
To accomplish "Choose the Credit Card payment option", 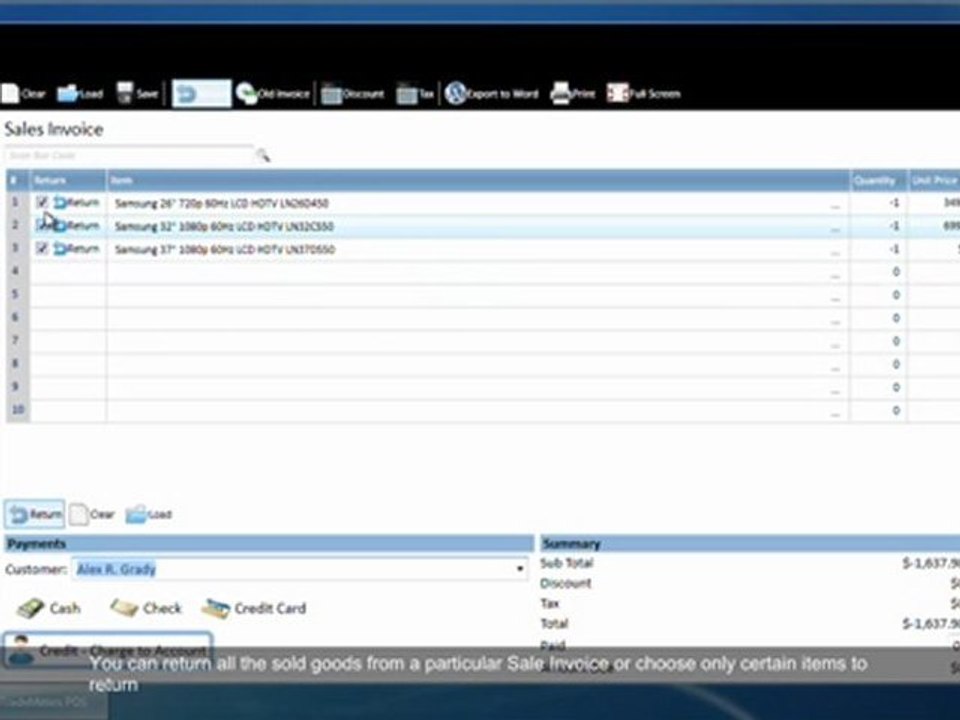I will (254, 608).
